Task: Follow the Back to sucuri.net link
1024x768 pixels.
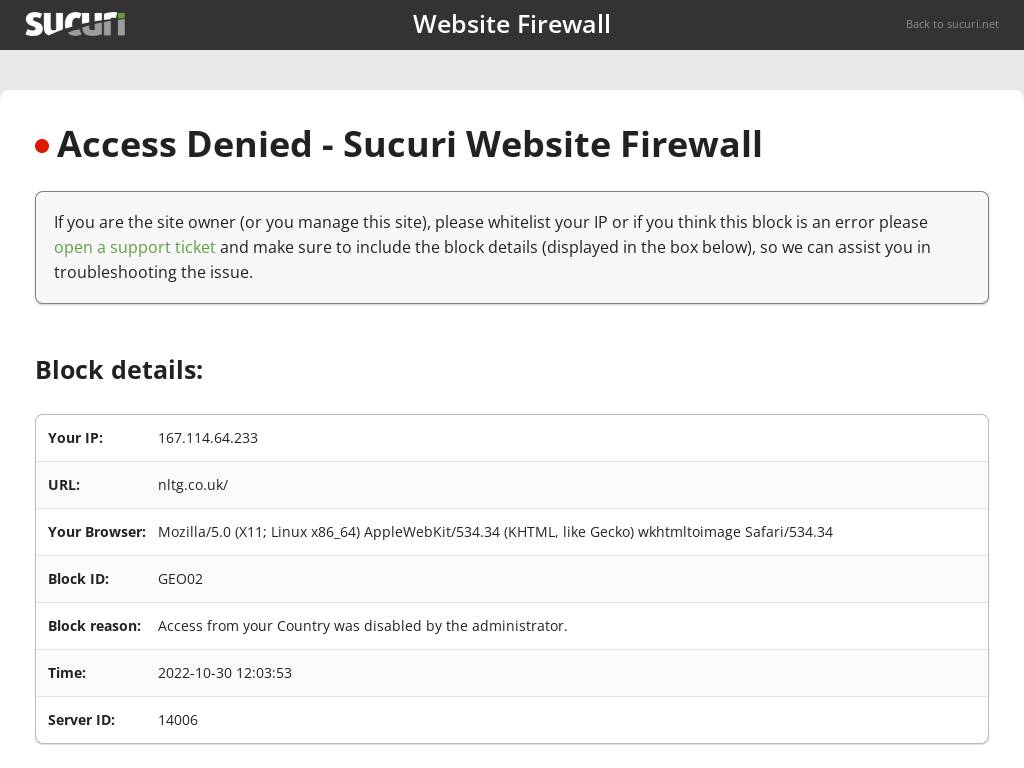Action: click(951, 24)
